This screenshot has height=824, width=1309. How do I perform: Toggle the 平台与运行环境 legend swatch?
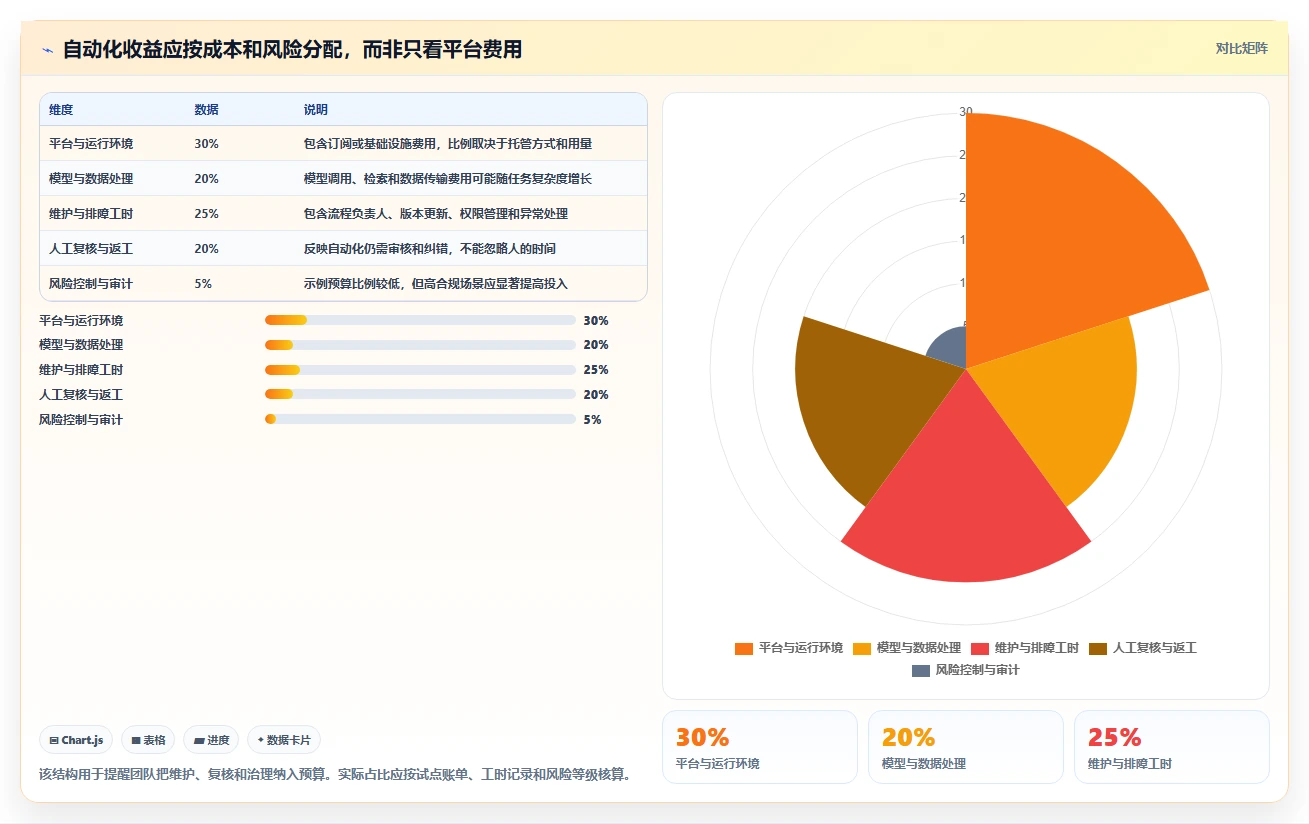coord(743,648)
